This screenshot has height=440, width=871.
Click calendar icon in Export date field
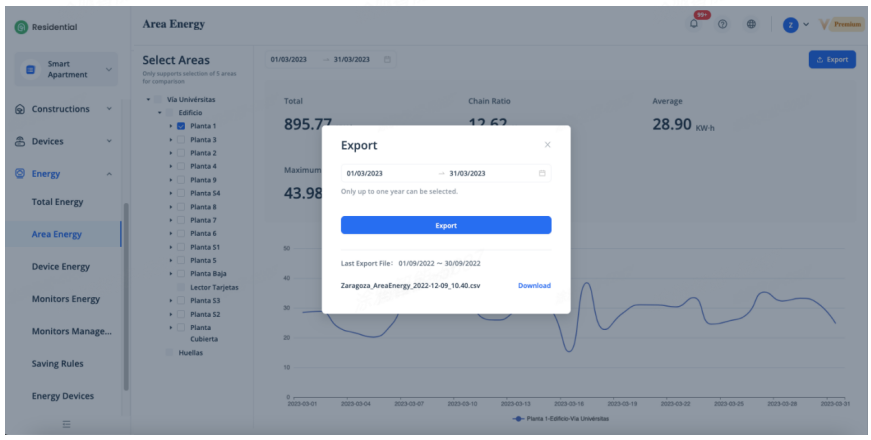pyautogui.click(x=542, y=173)
